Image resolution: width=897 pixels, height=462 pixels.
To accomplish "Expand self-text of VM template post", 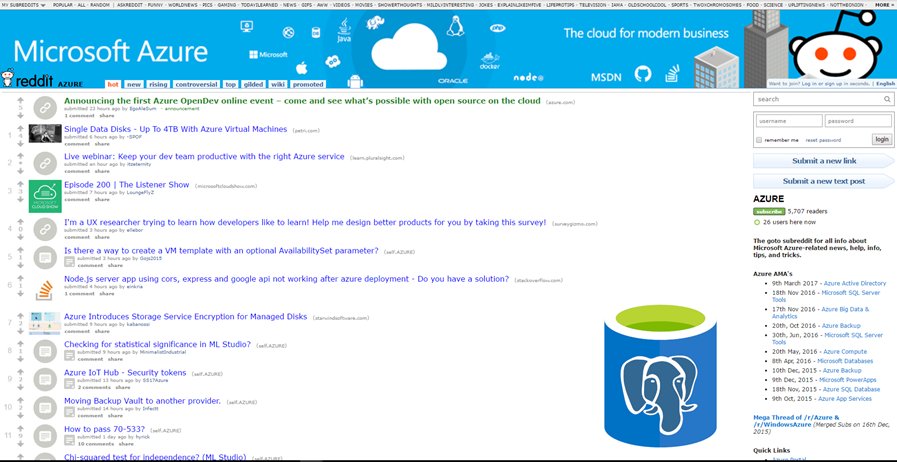I will pos(69,262).
